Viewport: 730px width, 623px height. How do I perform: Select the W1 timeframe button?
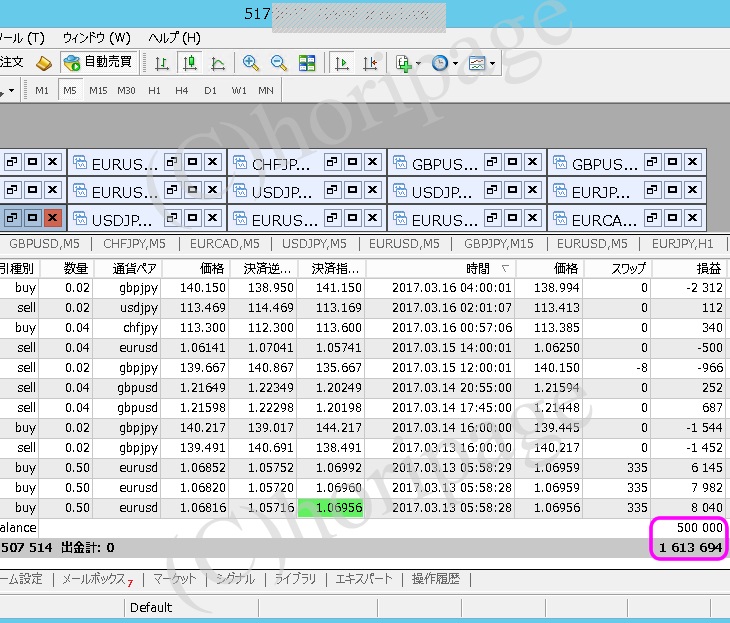pyautogui.click(x=239, y=90)
